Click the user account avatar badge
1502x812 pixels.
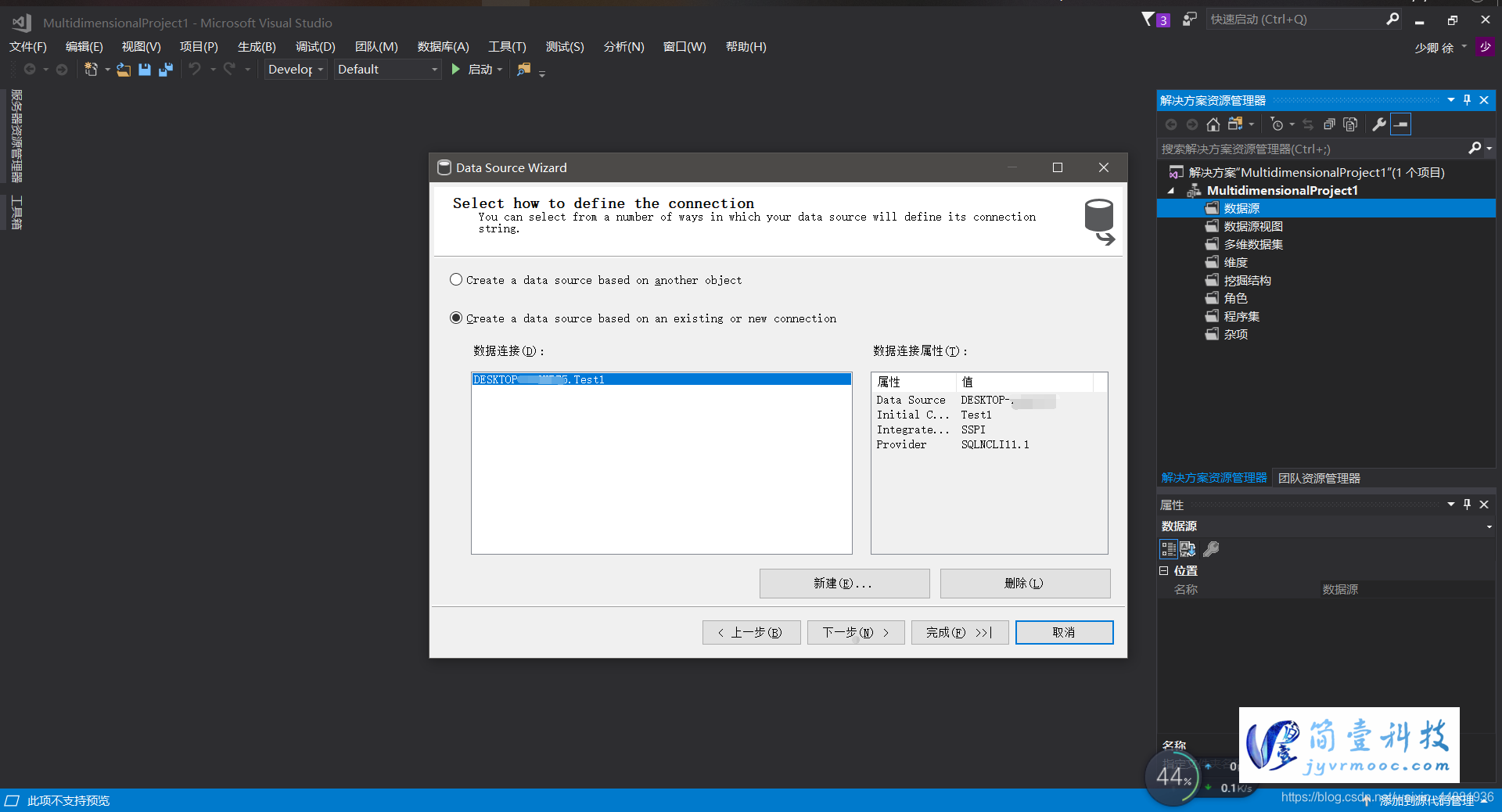coord(1485,47)
